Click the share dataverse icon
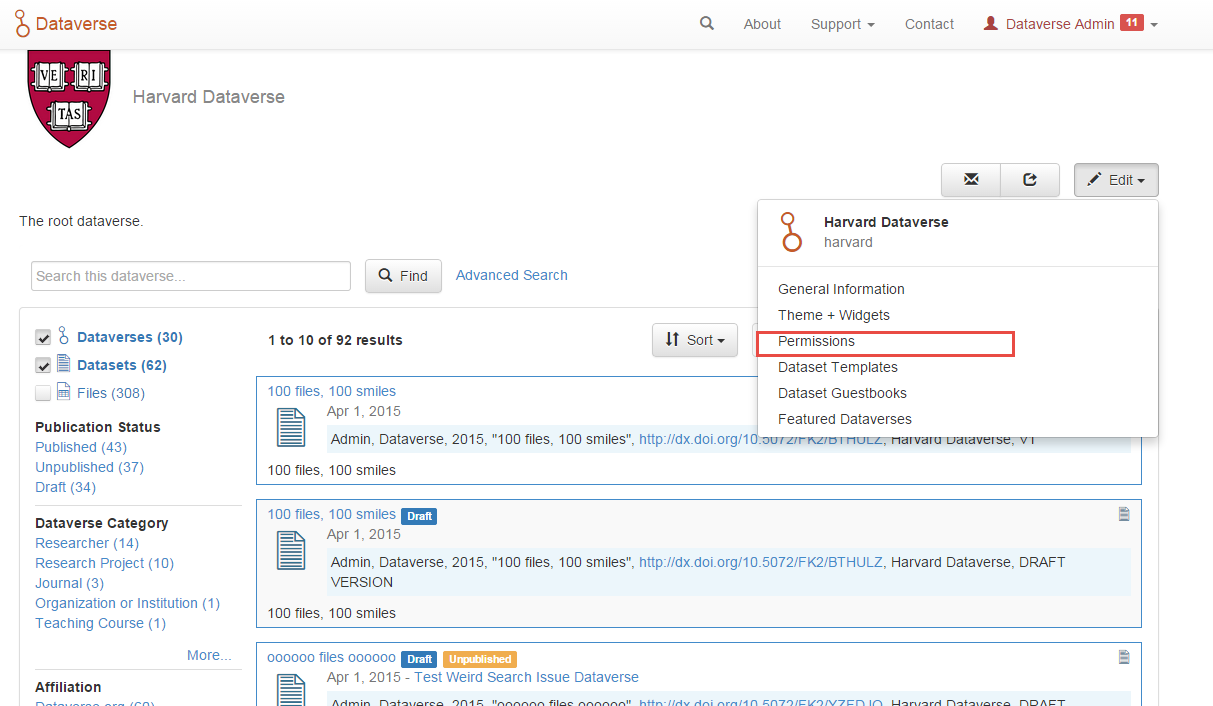 pos(1030,180)
